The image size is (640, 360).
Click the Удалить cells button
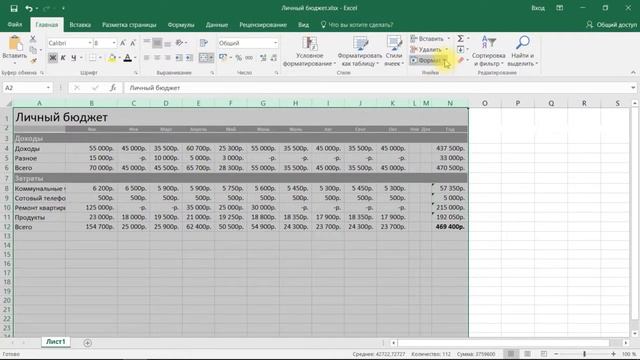[x=429, y=49]
